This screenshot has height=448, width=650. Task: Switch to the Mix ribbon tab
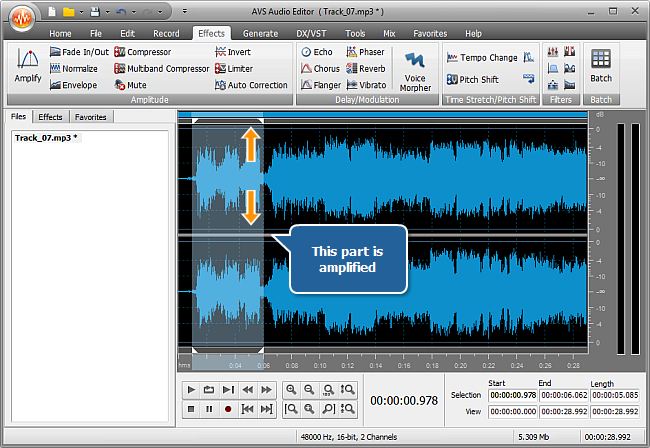[x=389, y=34]
